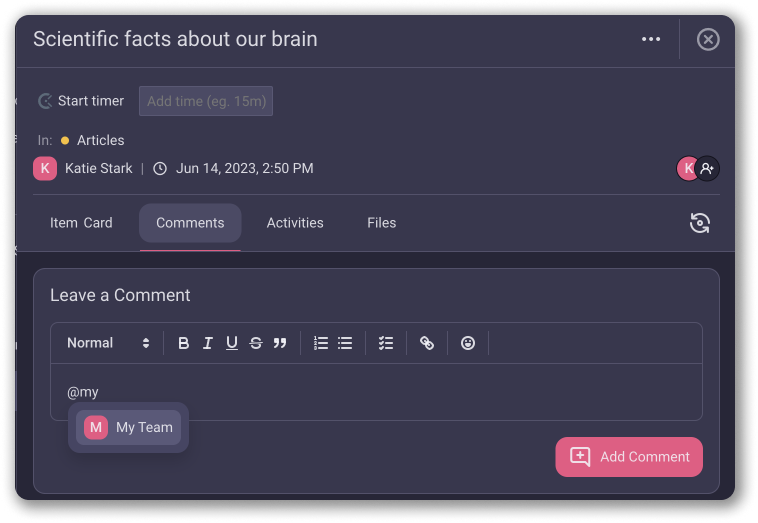Switch to the Item Card tab
This screenshot has width=758, height=523.
(x=81, y=223)
